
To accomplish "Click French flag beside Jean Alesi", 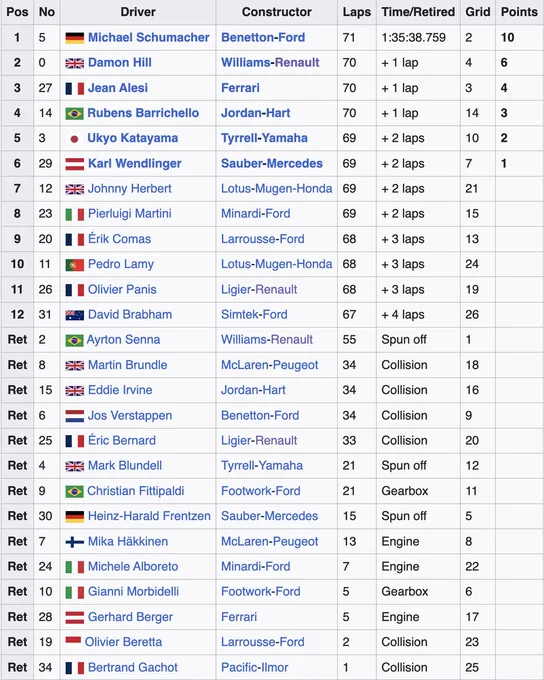I will click(x=75, y=88).
